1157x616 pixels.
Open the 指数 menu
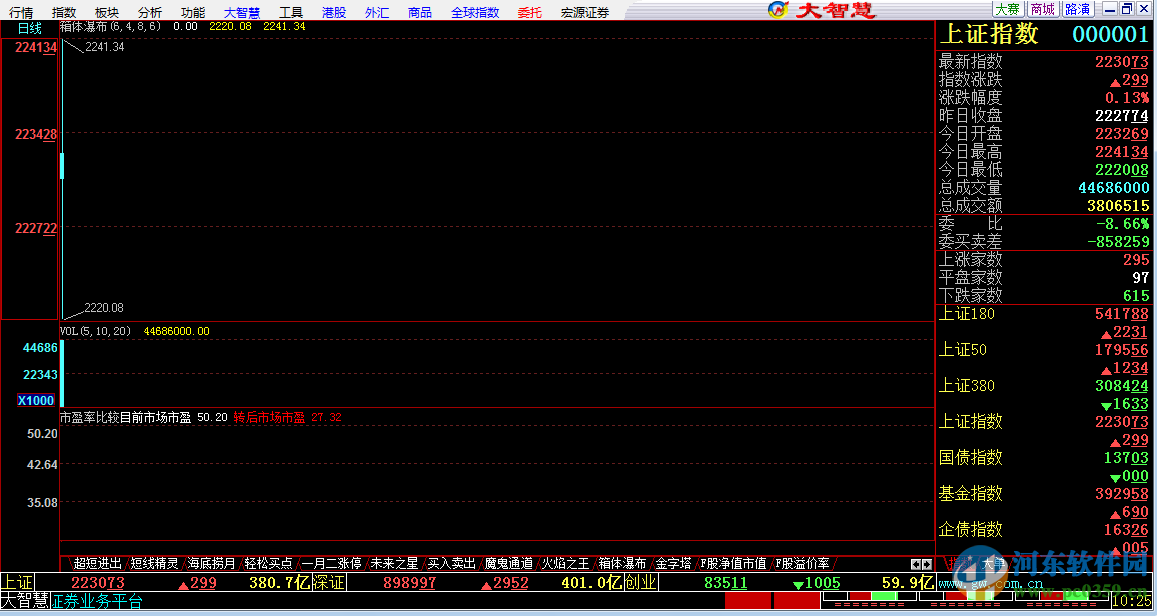tap(63, 12)
